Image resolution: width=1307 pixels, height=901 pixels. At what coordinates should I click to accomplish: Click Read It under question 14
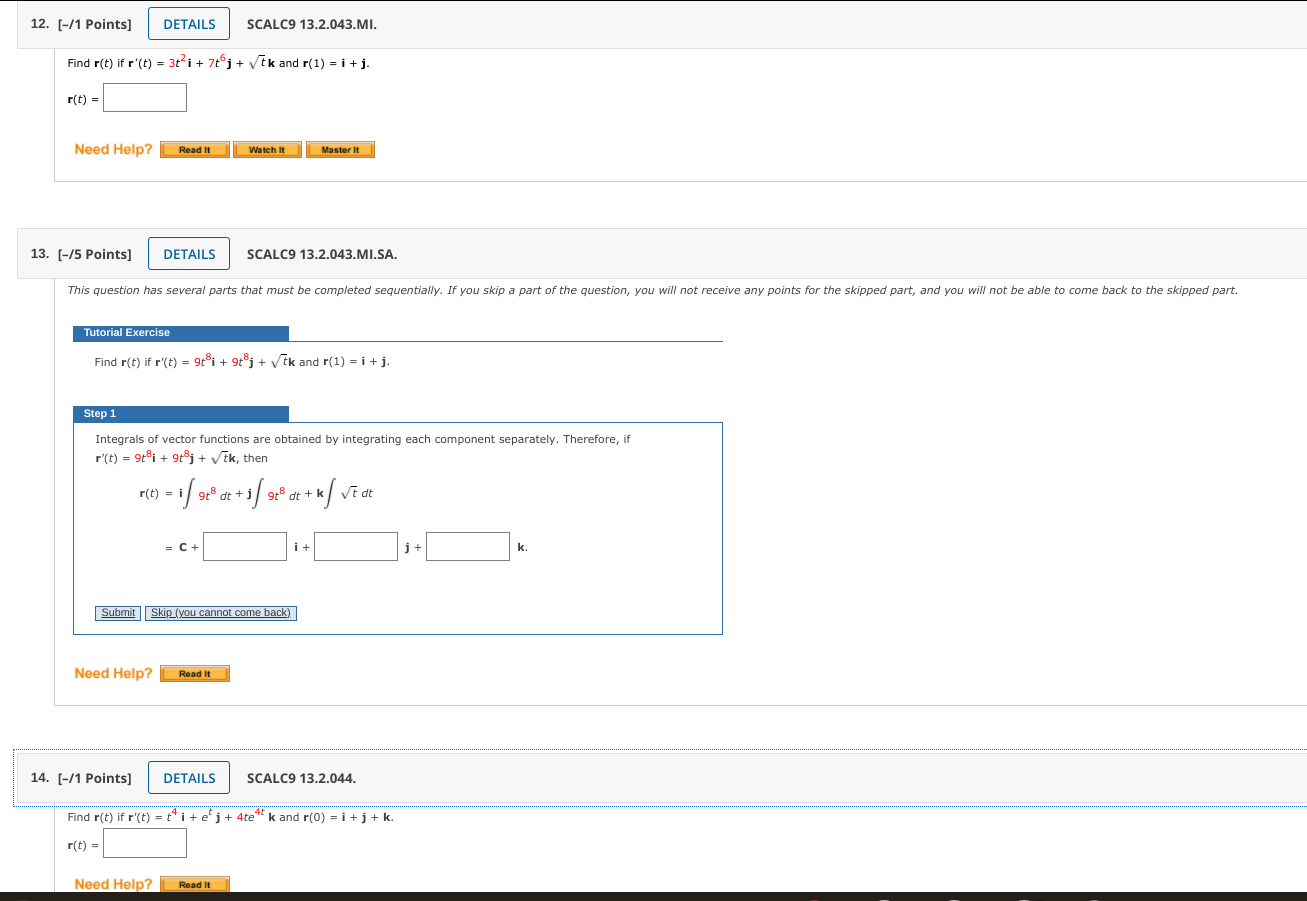194,884
